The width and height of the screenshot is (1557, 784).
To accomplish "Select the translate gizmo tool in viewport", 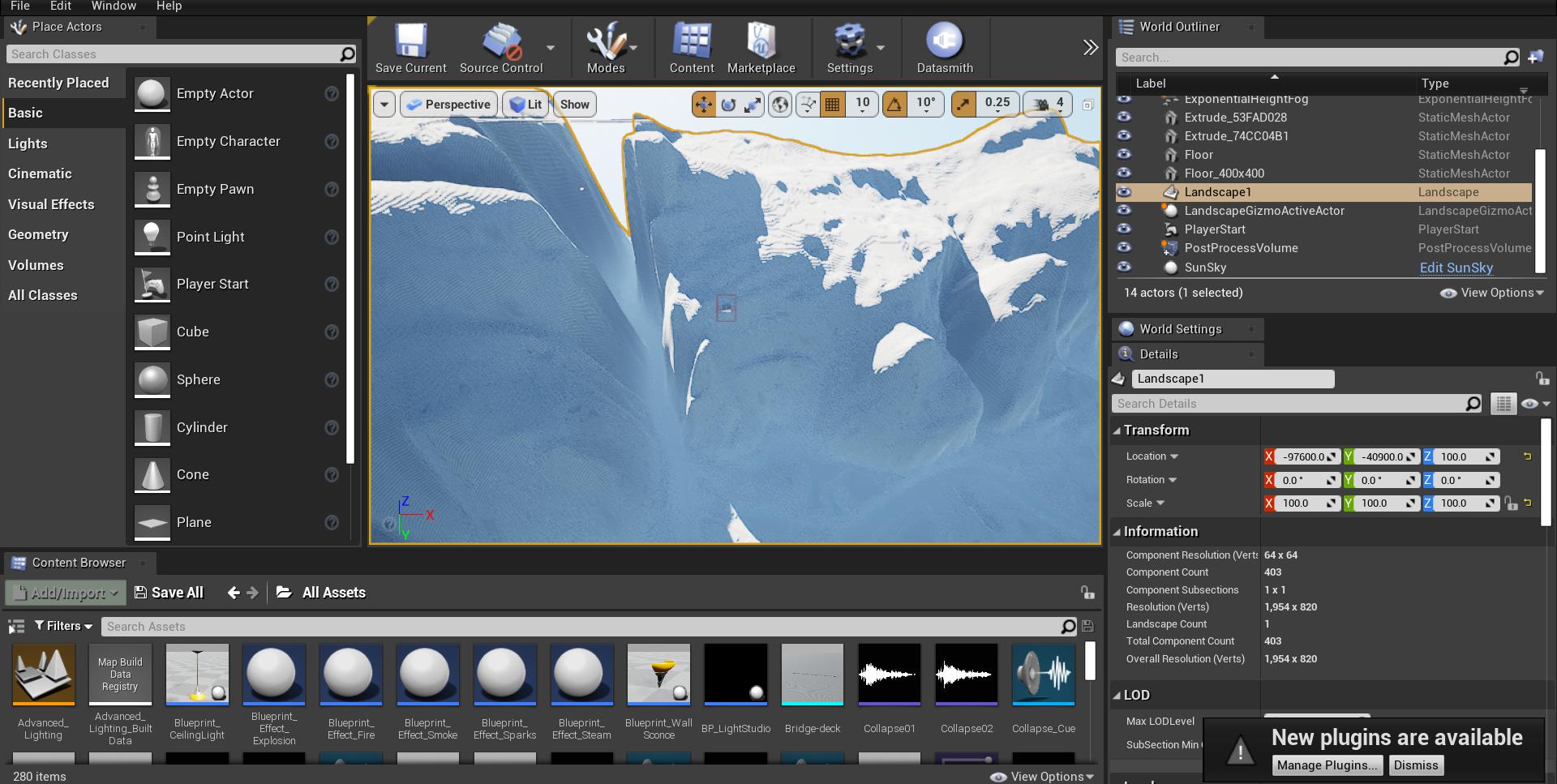I will [x=703, y=105].
